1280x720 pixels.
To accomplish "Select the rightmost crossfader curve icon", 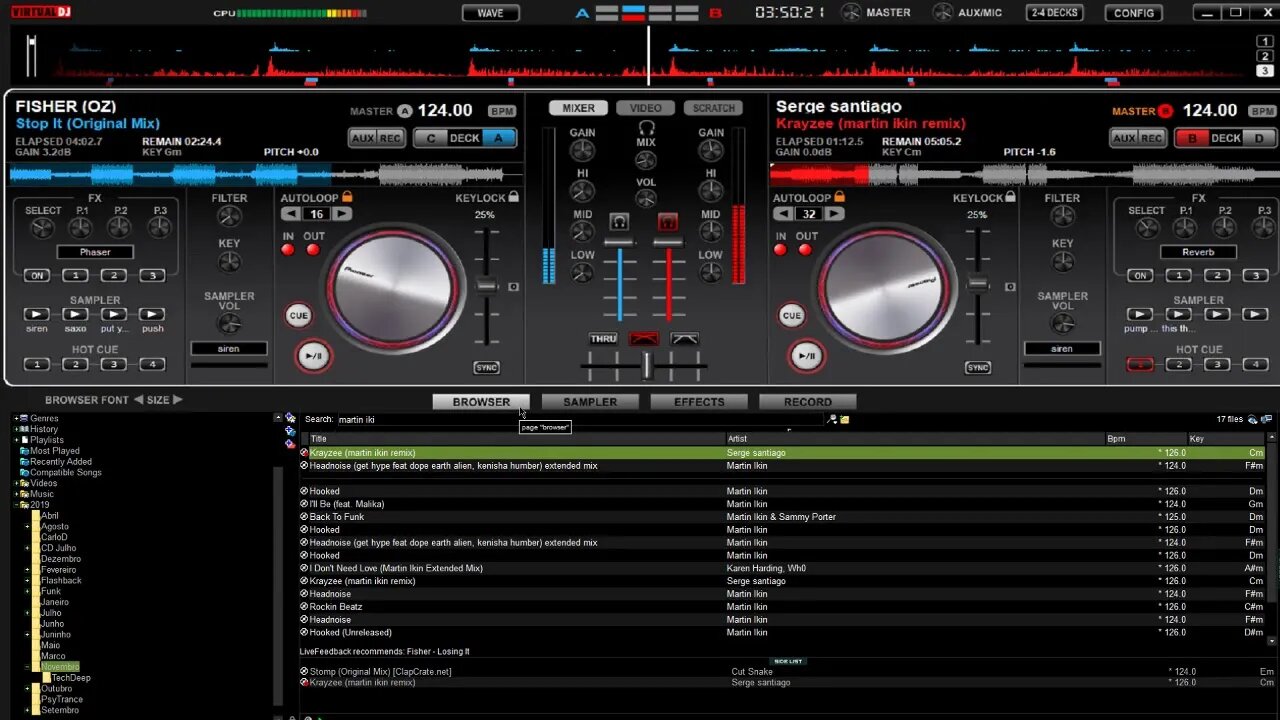I will pos(685,339).
